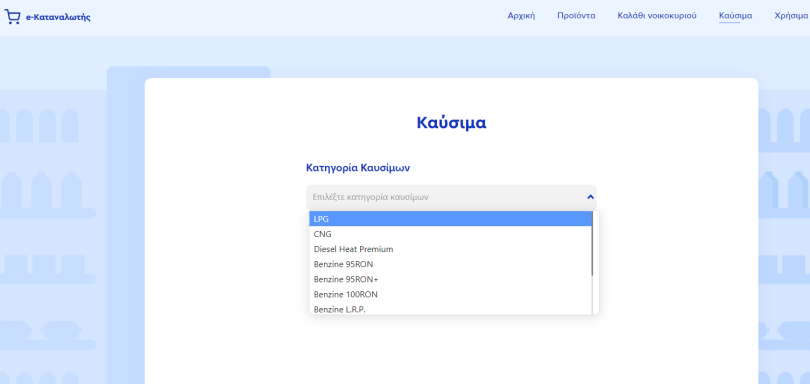Open the Χρήσιμα menu item
Viewport: 810px width, 384px height.
click(x=792, y=16)
